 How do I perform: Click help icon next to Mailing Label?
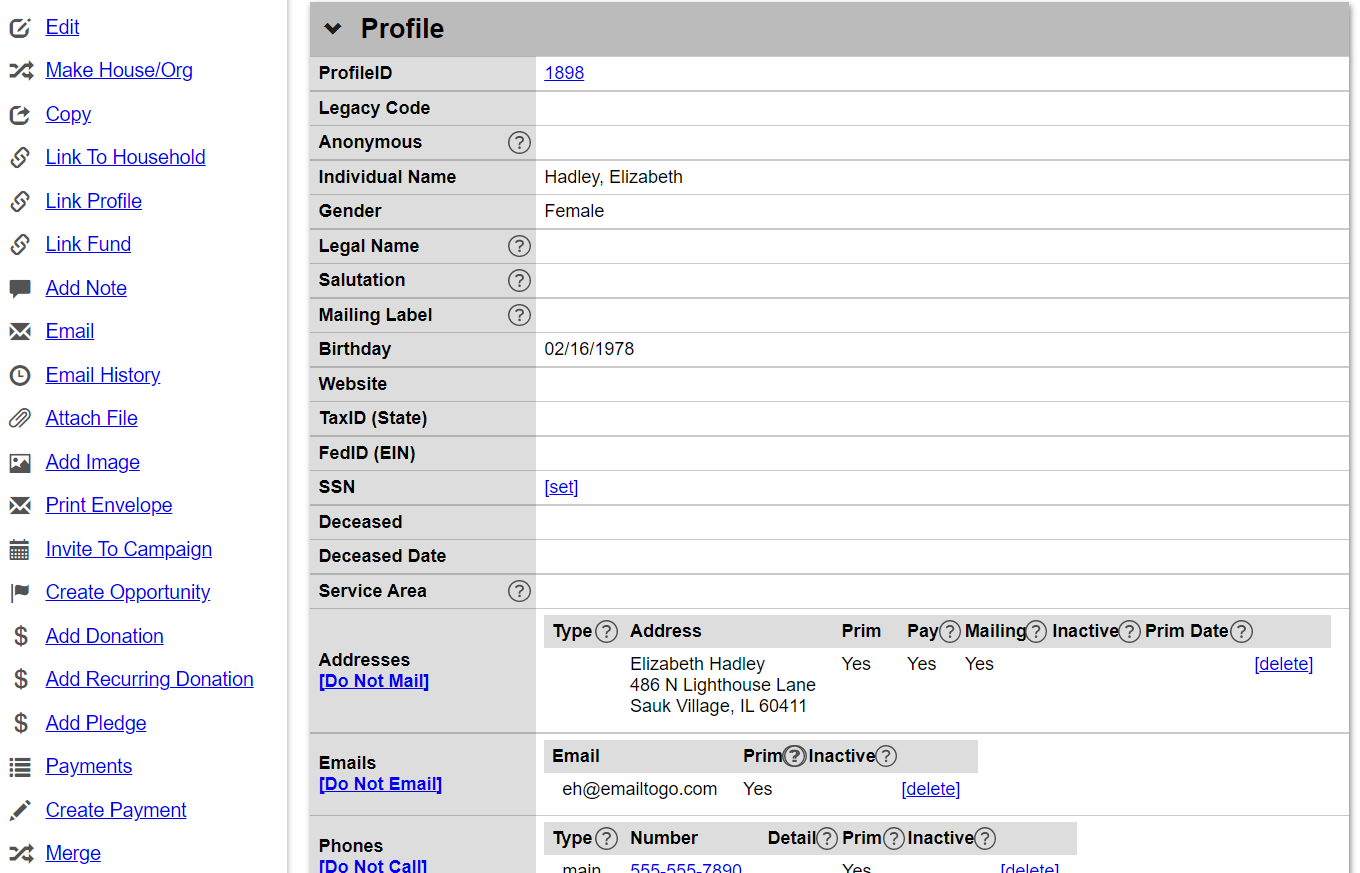click(519, 315)
